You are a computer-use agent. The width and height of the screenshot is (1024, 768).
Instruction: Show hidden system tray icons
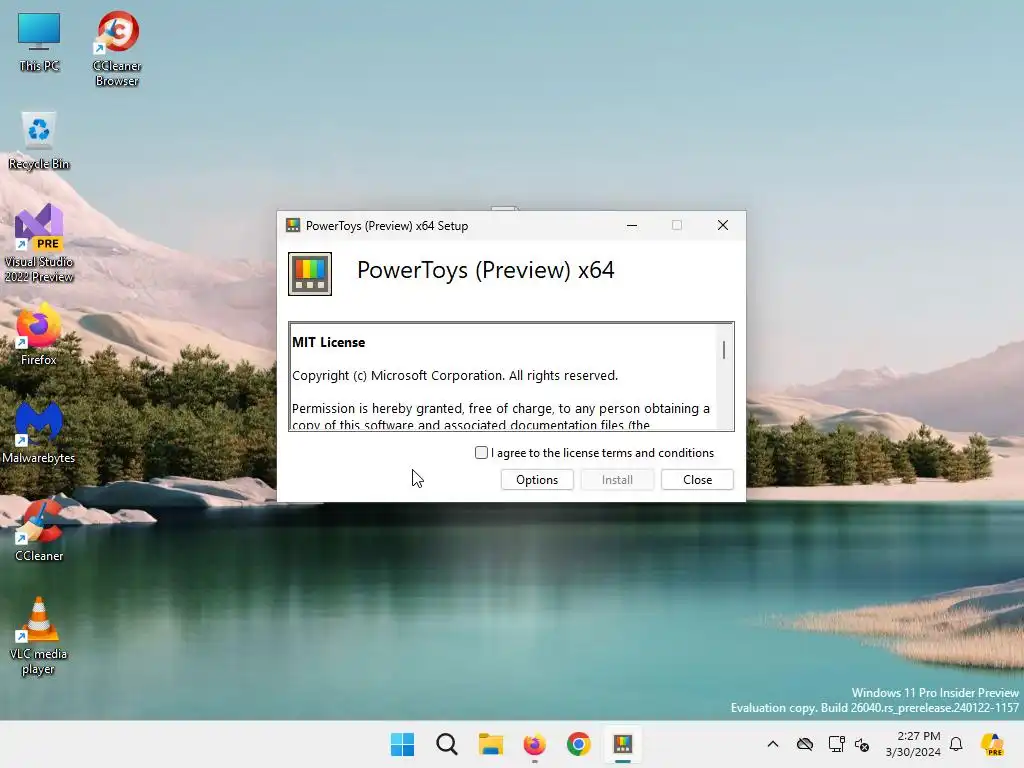(773, 744)
